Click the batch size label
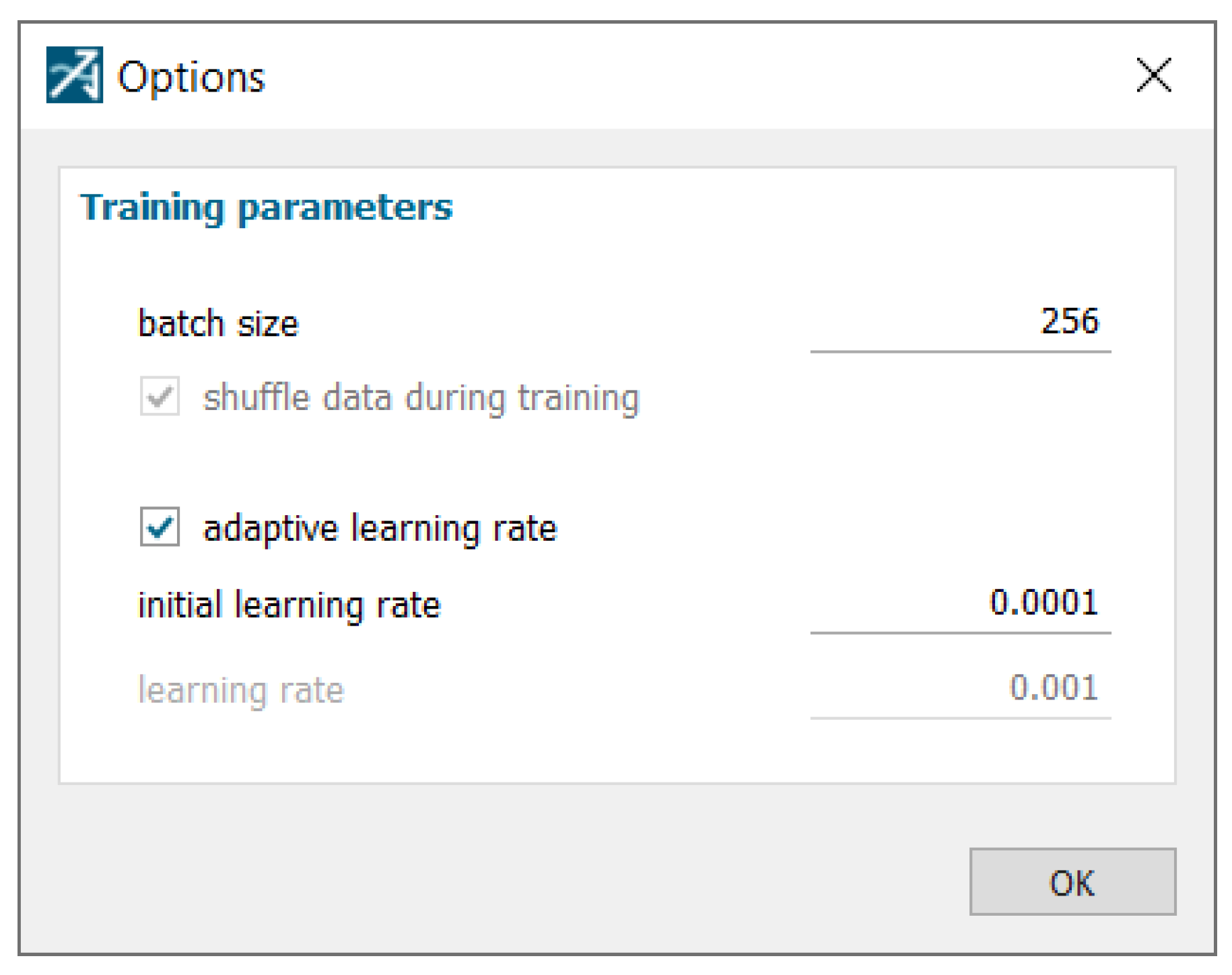 tap(218, 324)
